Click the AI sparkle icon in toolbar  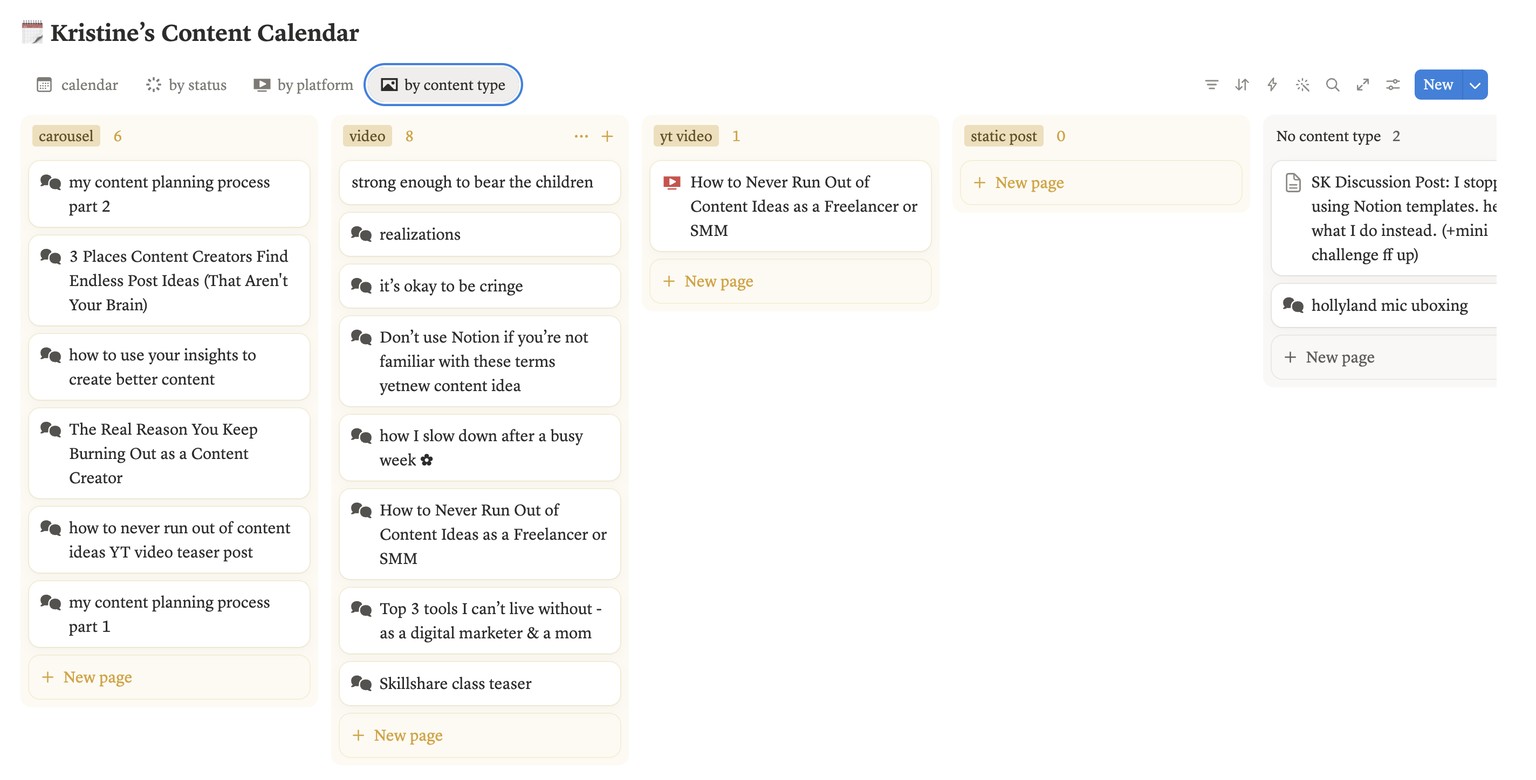pyautogui.click(x=1302, y=85)
